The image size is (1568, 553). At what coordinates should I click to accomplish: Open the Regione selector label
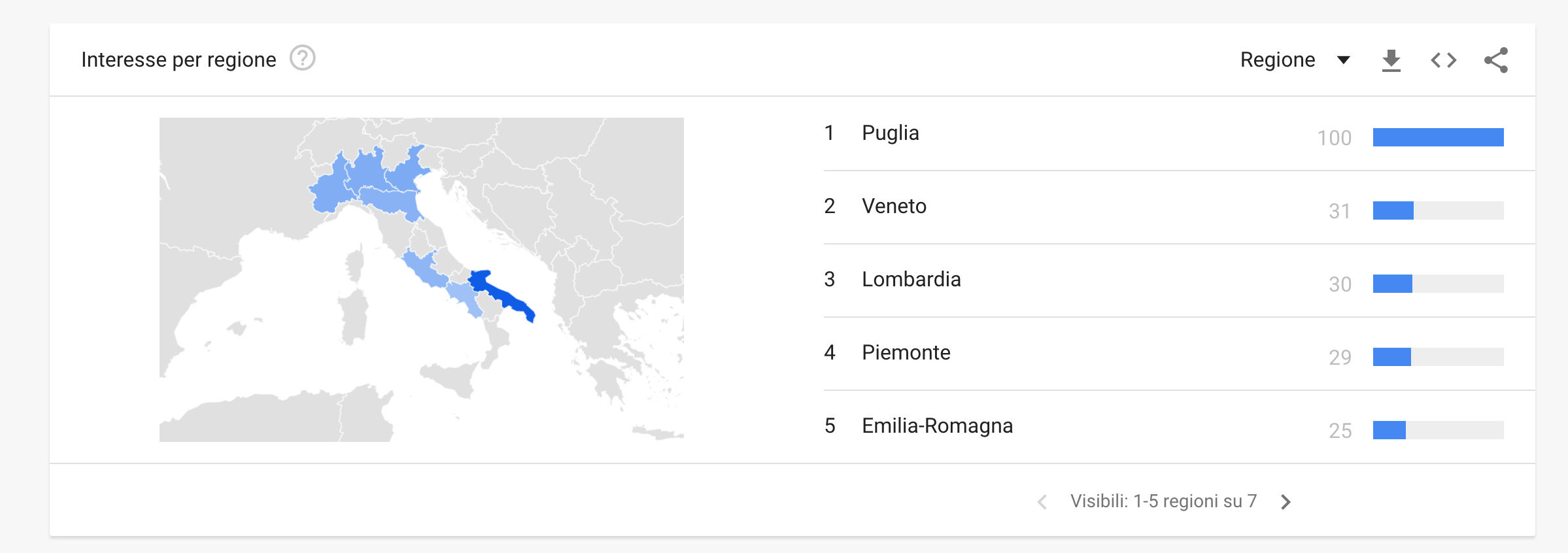pos(1277,59)
